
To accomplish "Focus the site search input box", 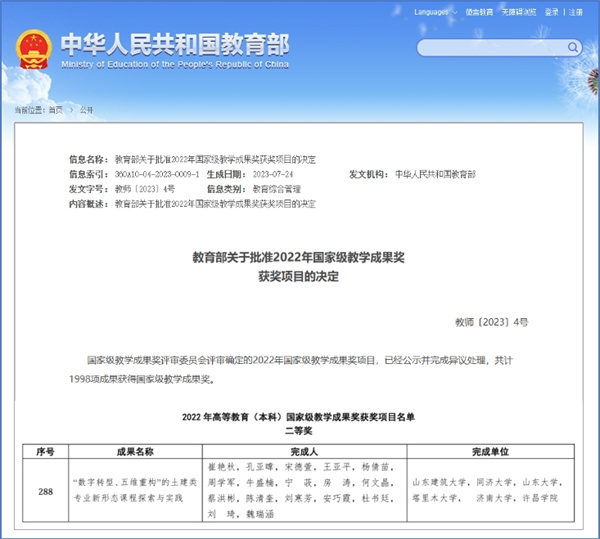I will pos(490,47).
